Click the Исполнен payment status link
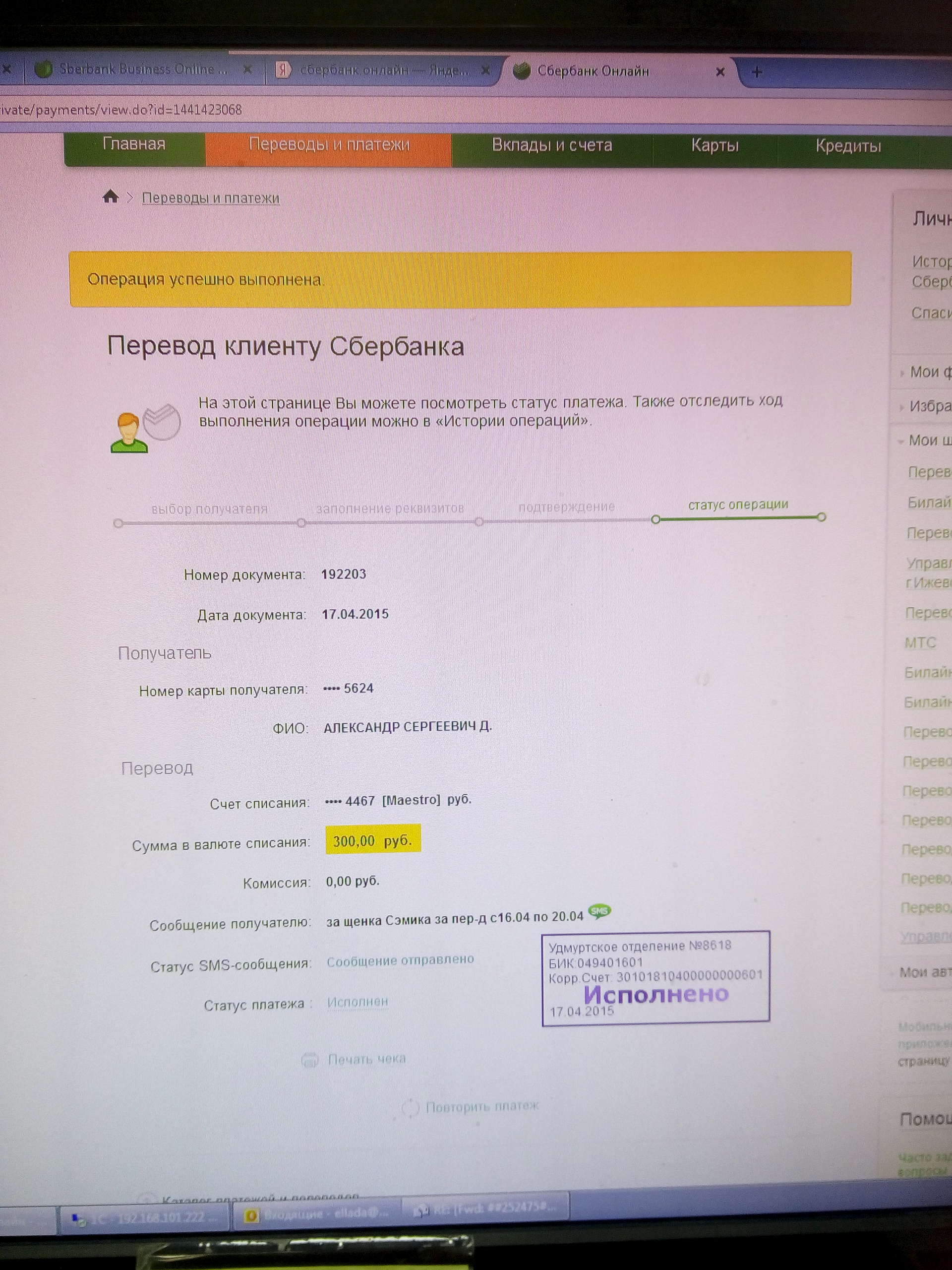Viewport: 952px width, 1270px height. (357, 1002)
